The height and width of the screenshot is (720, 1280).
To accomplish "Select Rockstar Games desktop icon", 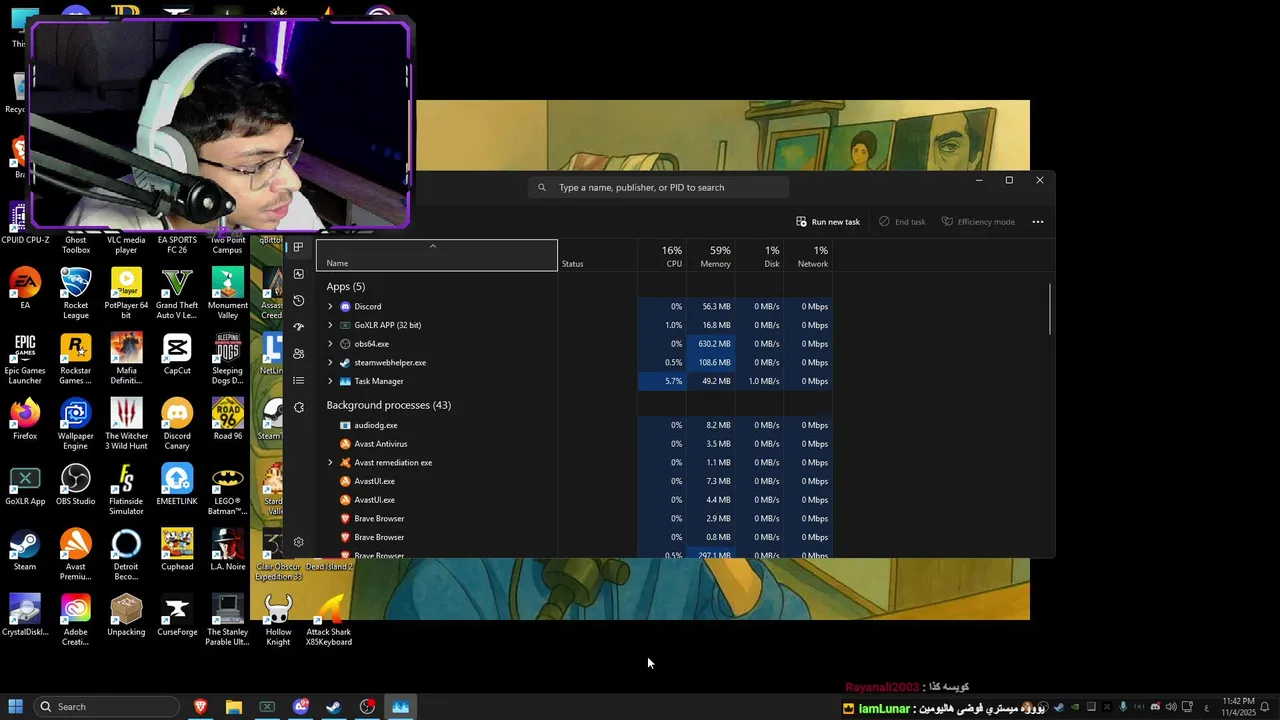I will [x=76, y=359].
